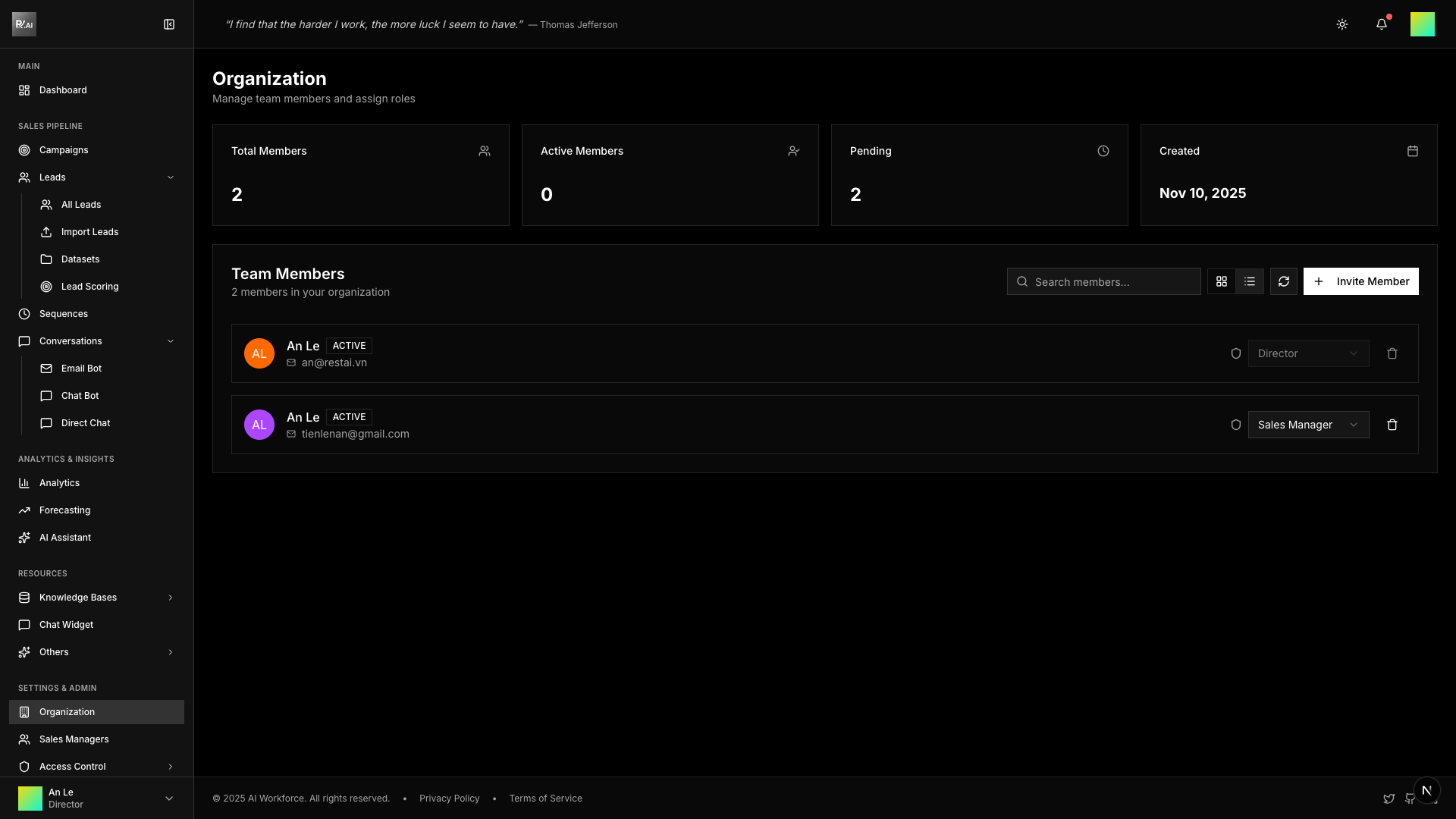Open the Twitter footer icon
This screenshot has height=819, width=1456.
(1389, 799)
